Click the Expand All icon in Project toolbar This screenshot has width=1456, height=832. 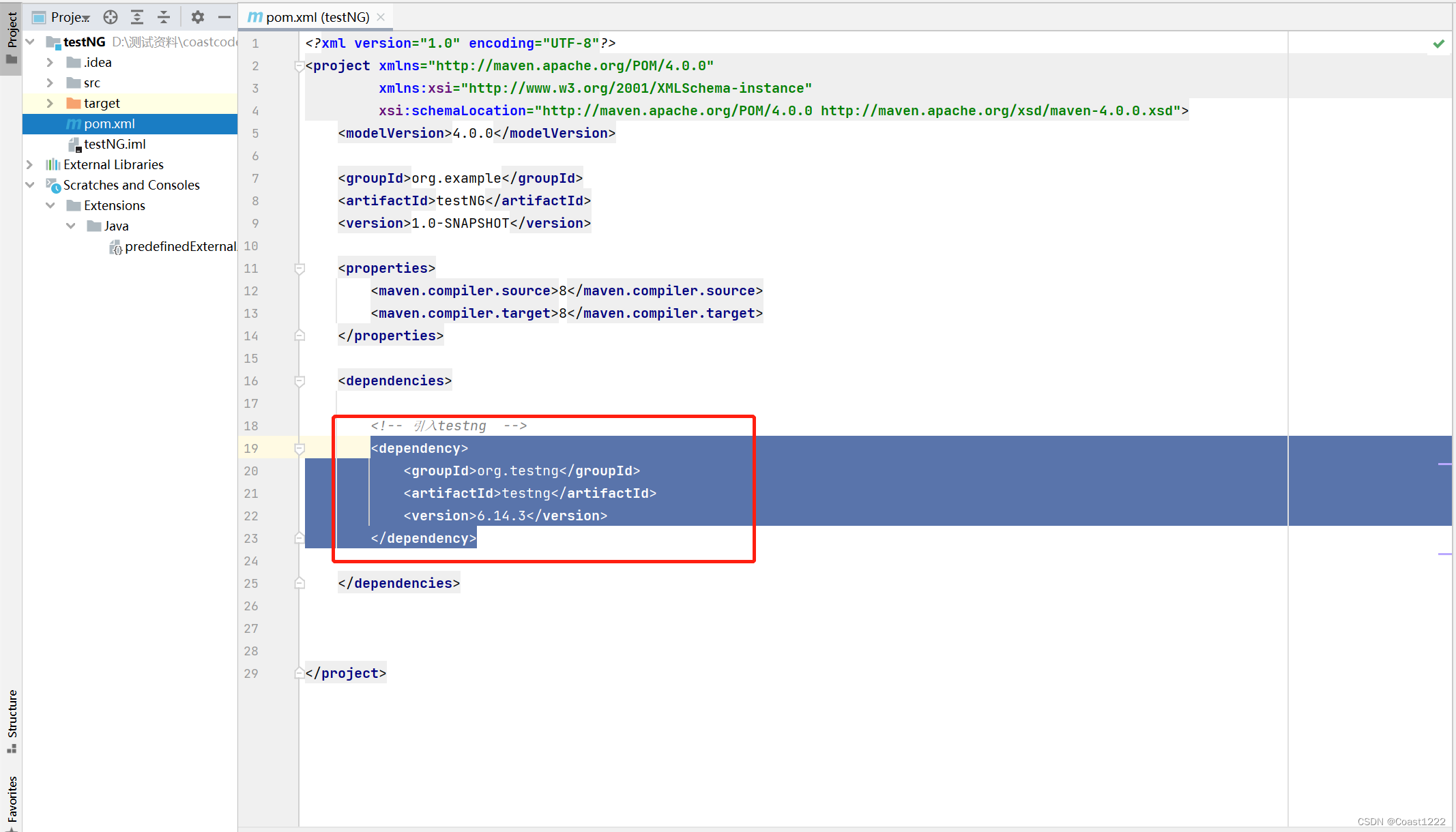tap(137, 17)
